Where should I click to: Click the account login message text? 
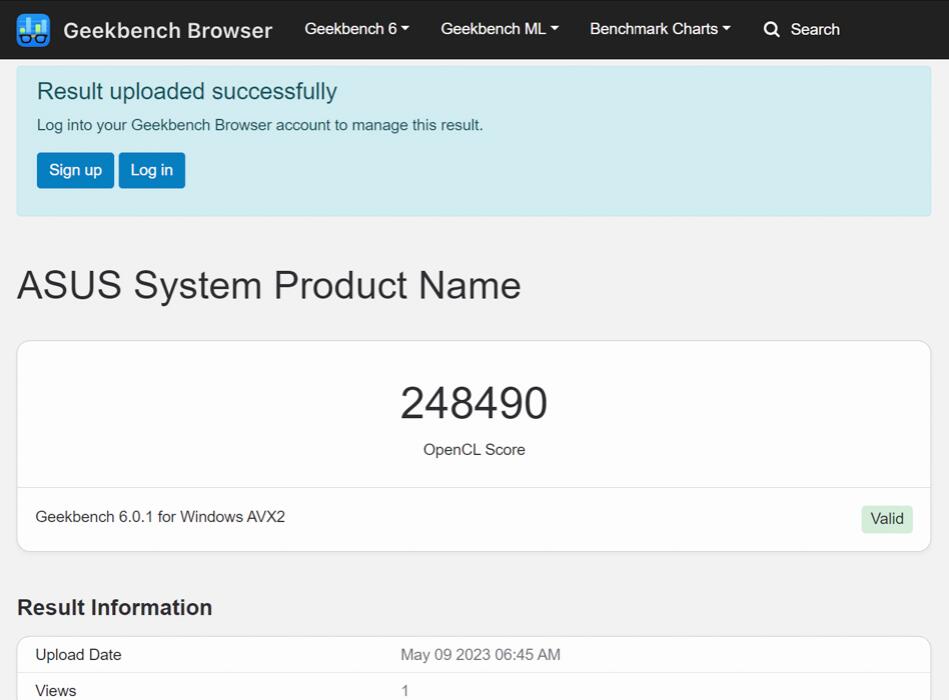click(x=259, y=125)
